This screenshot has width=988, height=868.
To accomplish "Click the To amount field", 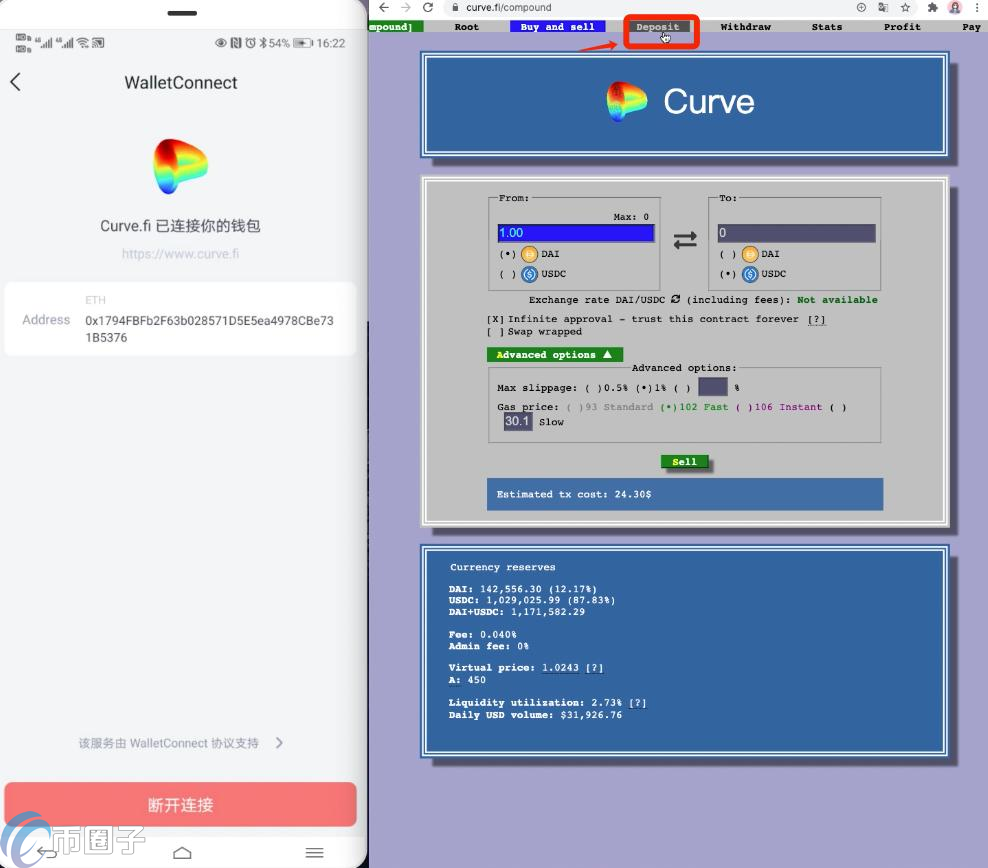I will tap(796, 233).
